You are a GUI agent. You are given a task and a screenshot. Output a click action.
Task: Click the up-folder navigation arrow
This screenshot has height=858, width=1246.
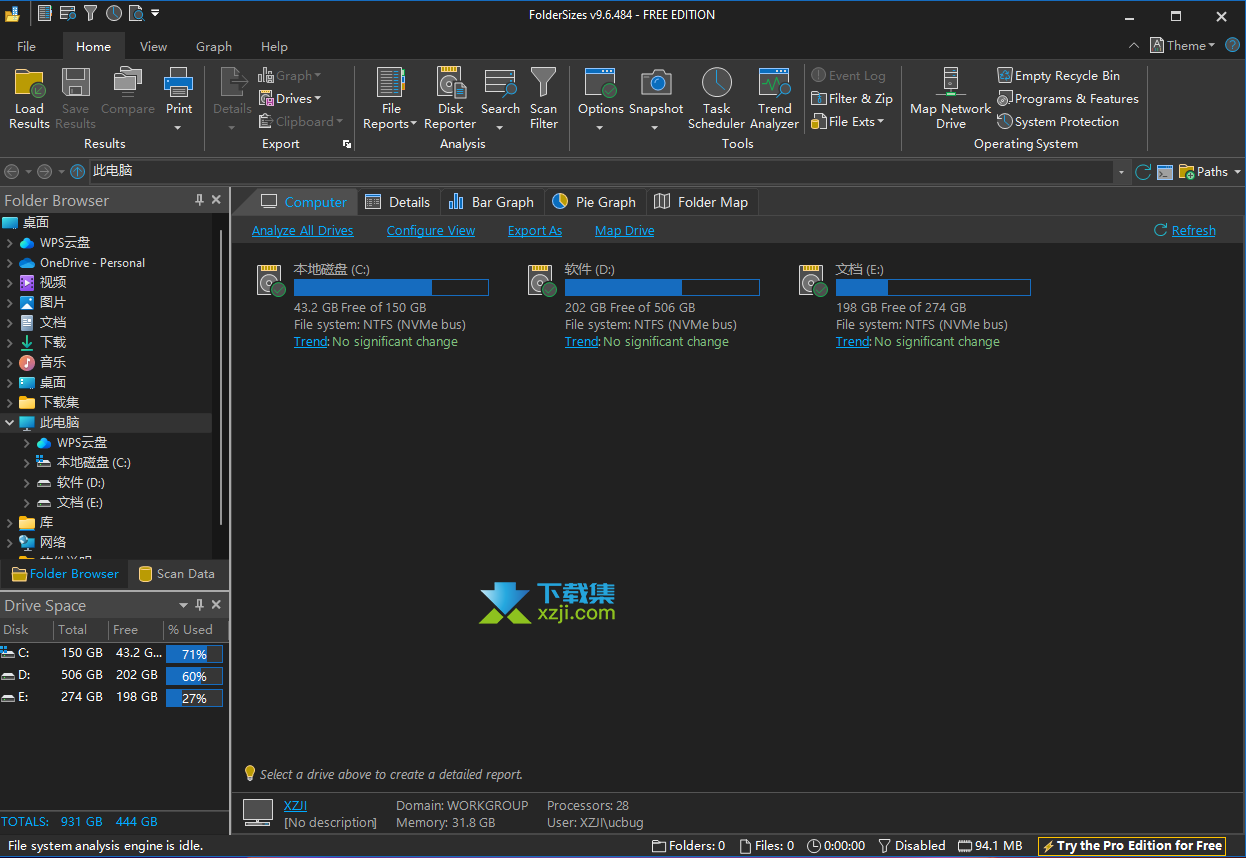pos(77,172)
